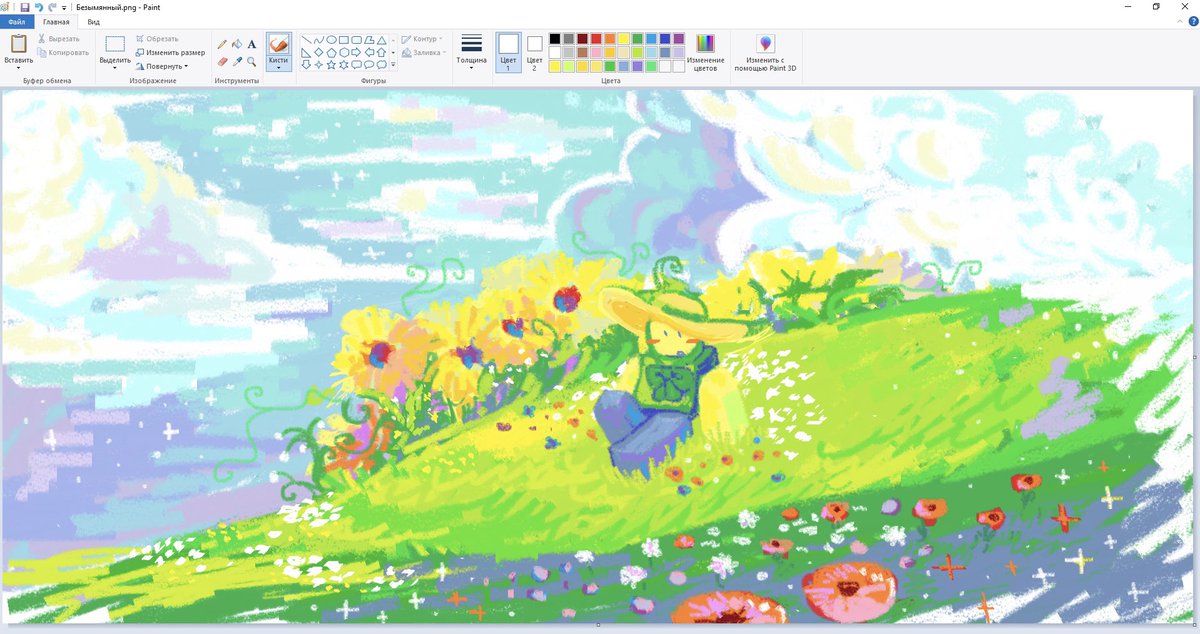The height and width of the screenshot is (634, 1200).
Task: Expand the Кисти brushes dropdown arrow
Action: point(279,66)
